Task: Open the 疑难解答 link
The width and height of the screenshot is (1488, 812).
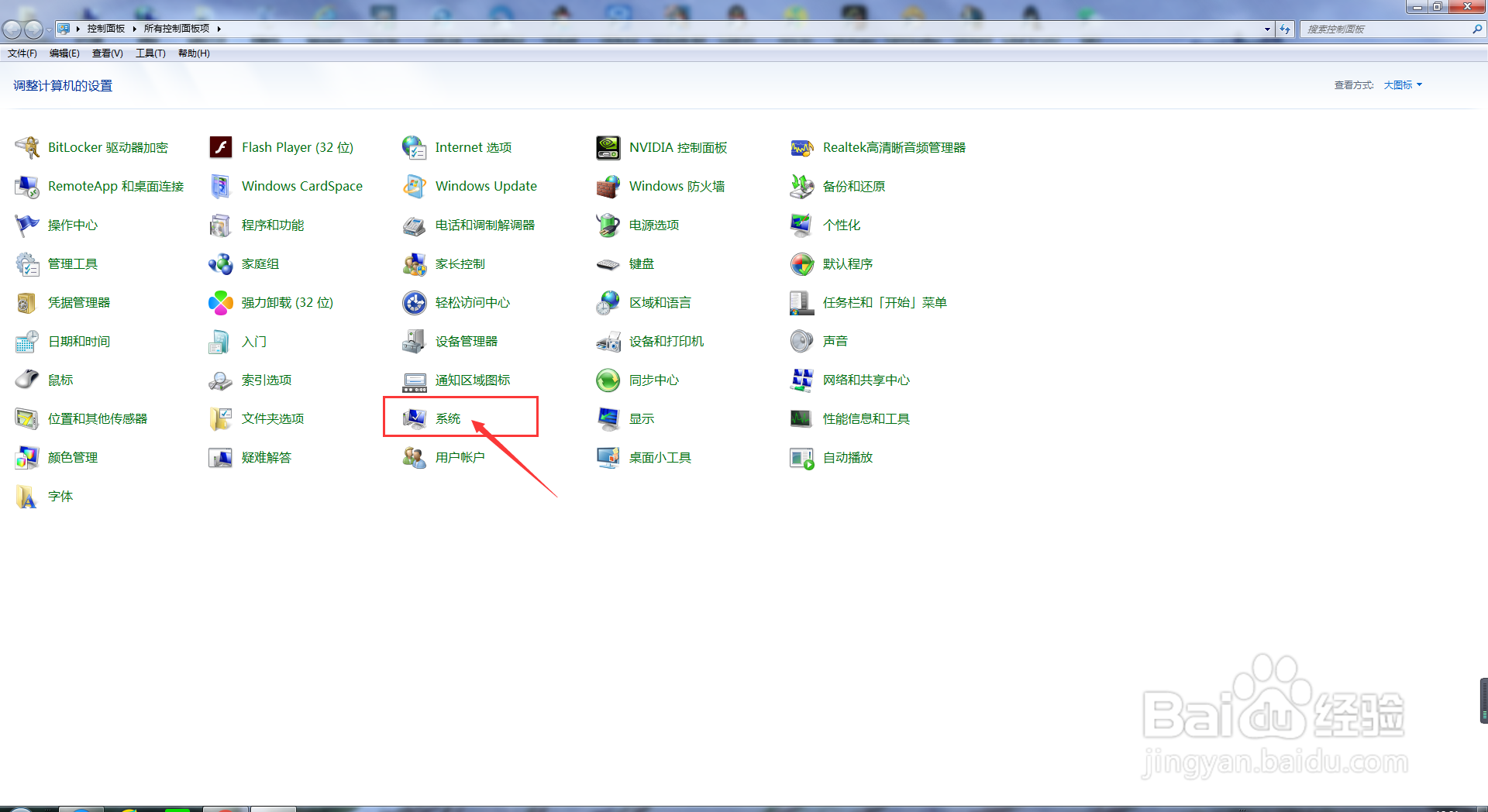Action: 267,457
